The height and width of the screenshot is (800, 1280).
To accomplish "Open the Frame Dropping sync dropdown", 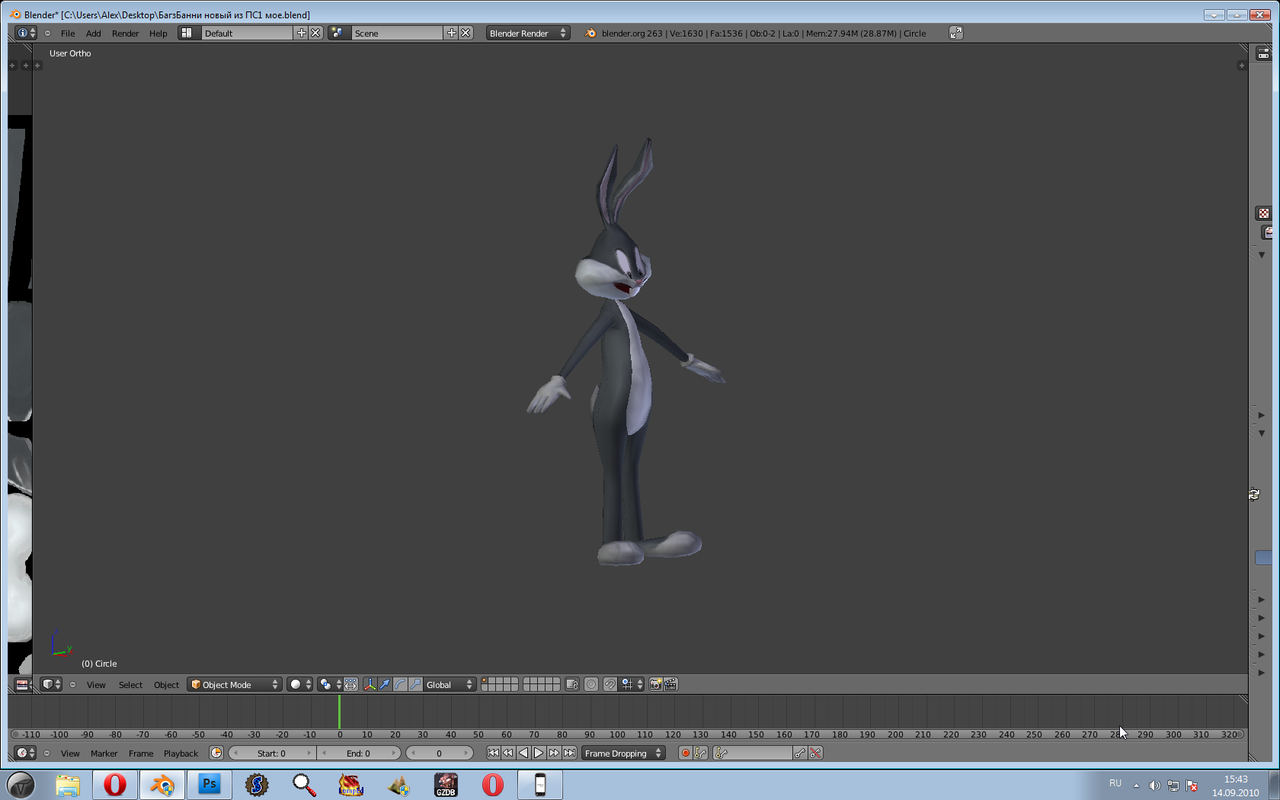I will point(624,753).
